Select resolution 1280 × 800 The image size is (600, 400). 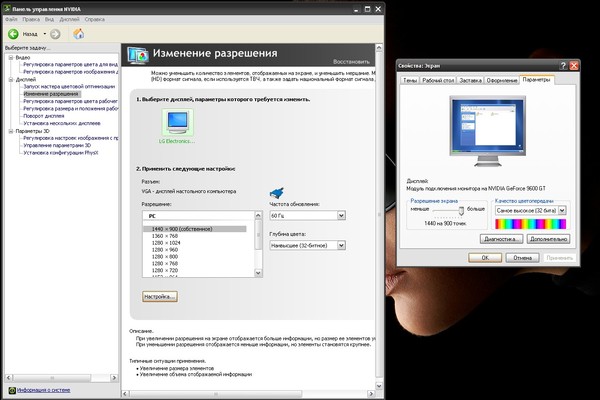point(165,256)
